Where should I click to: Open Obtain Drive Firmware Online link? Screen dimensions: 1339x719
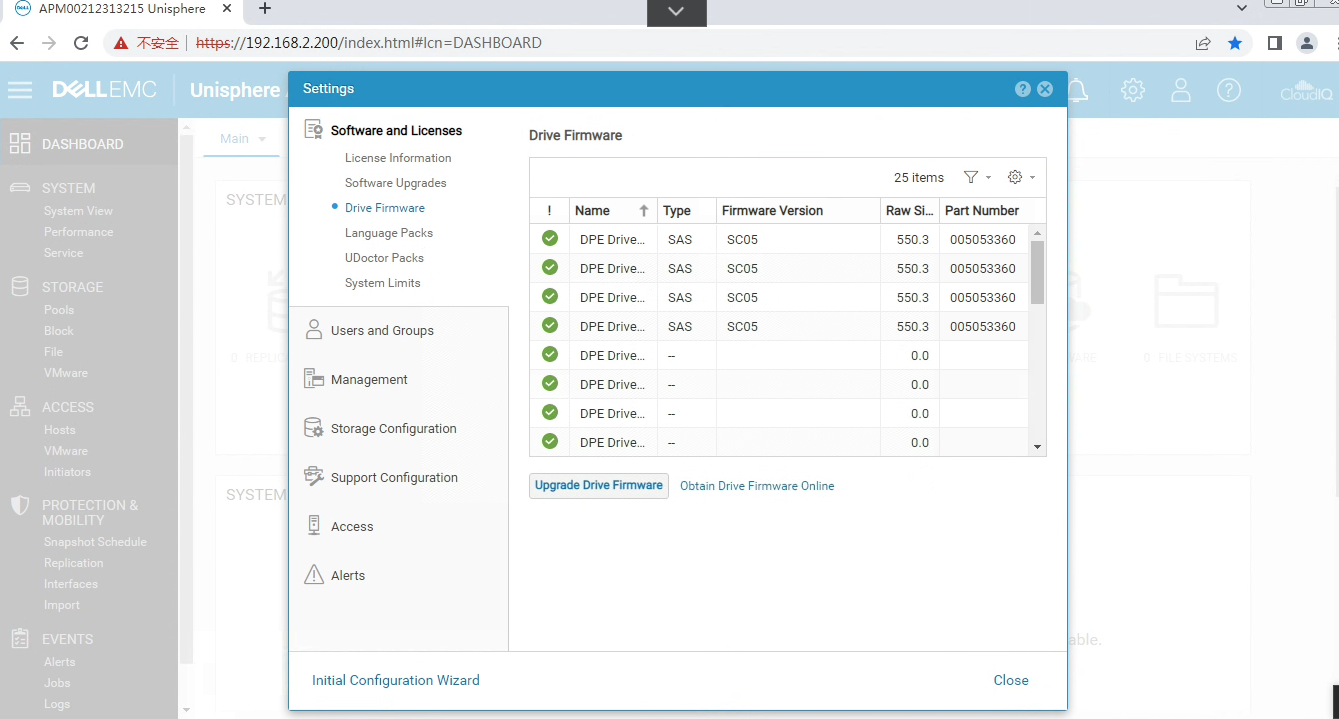coord(757,486)
